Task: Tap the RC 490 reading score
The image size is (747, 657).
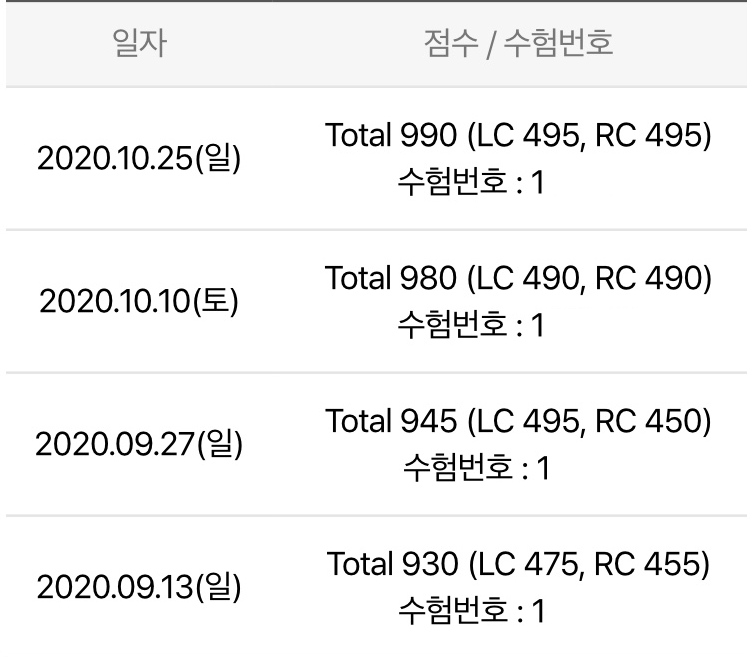Action: click(x=650, y=281)
